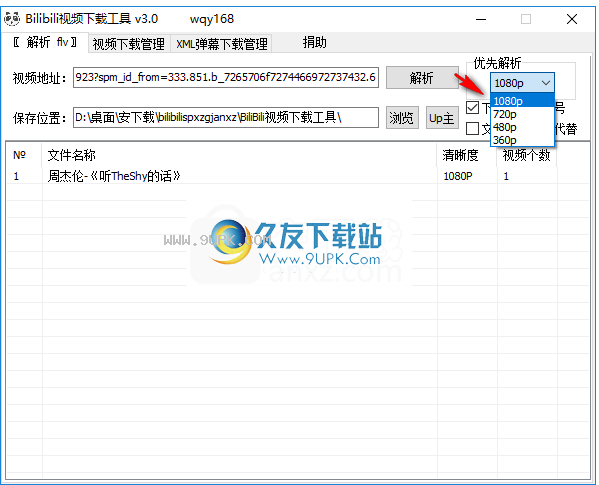Click the 保存位置 path input field

(226, 117)
